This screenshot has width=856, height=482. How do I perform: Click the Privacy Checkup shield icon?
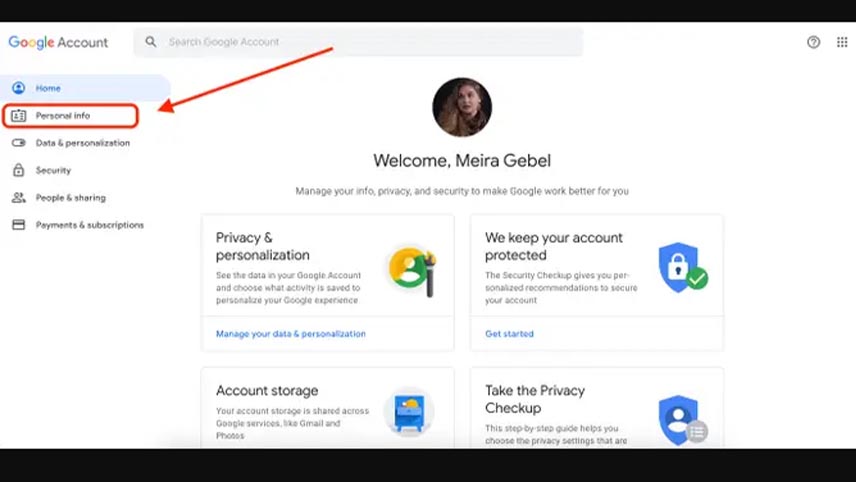click(x=683, y=420)
